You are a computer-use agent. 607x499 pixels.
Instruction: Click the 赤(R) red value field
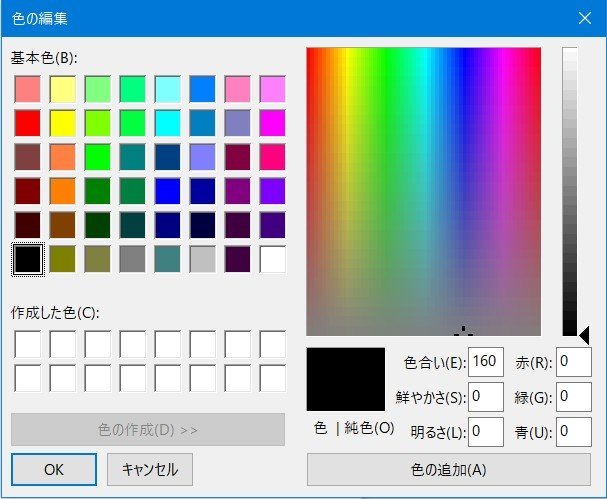[574, 362]
